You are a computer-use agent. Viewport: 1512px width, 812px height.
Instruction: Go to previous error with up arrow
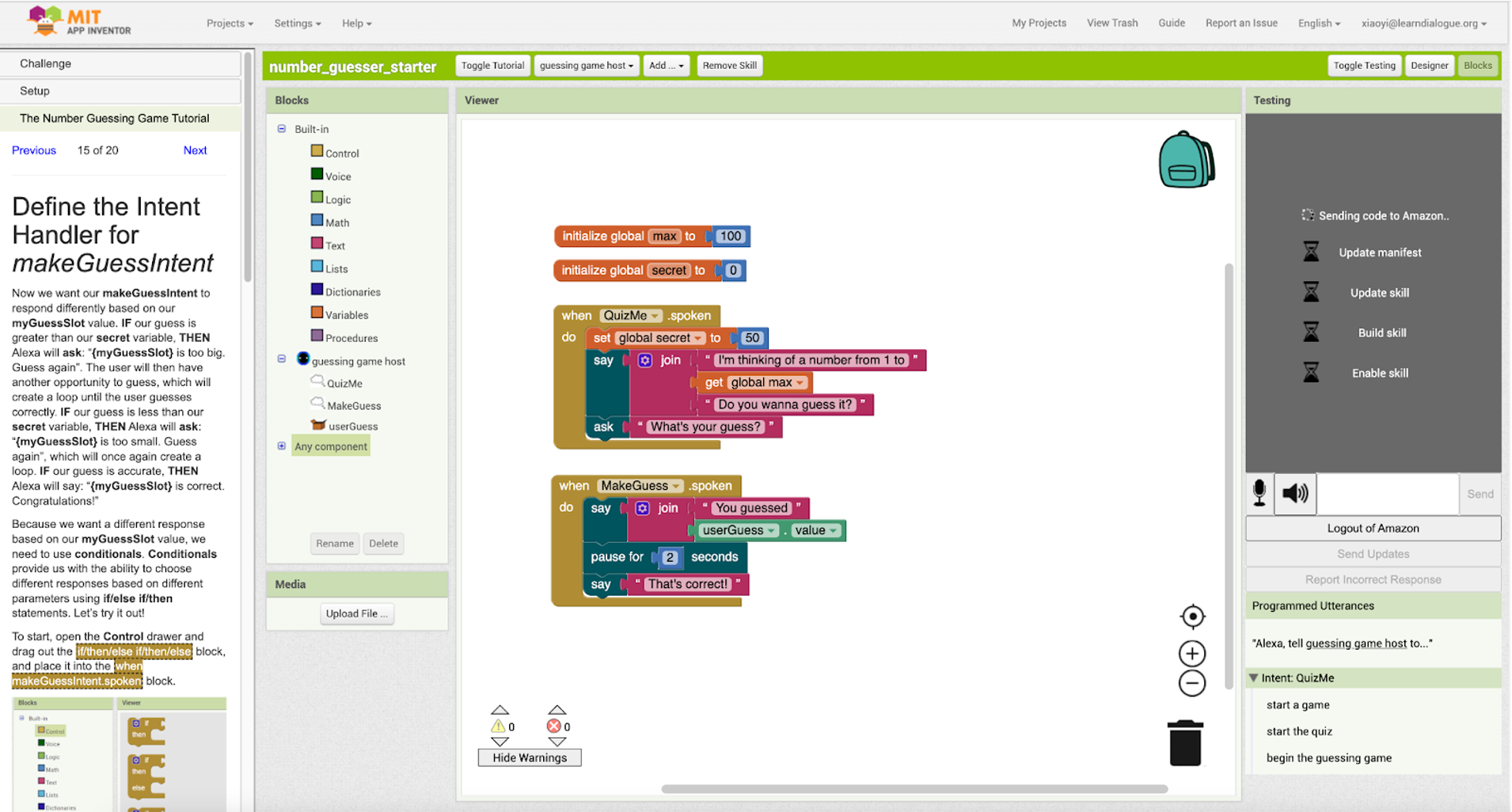point(557,710)
